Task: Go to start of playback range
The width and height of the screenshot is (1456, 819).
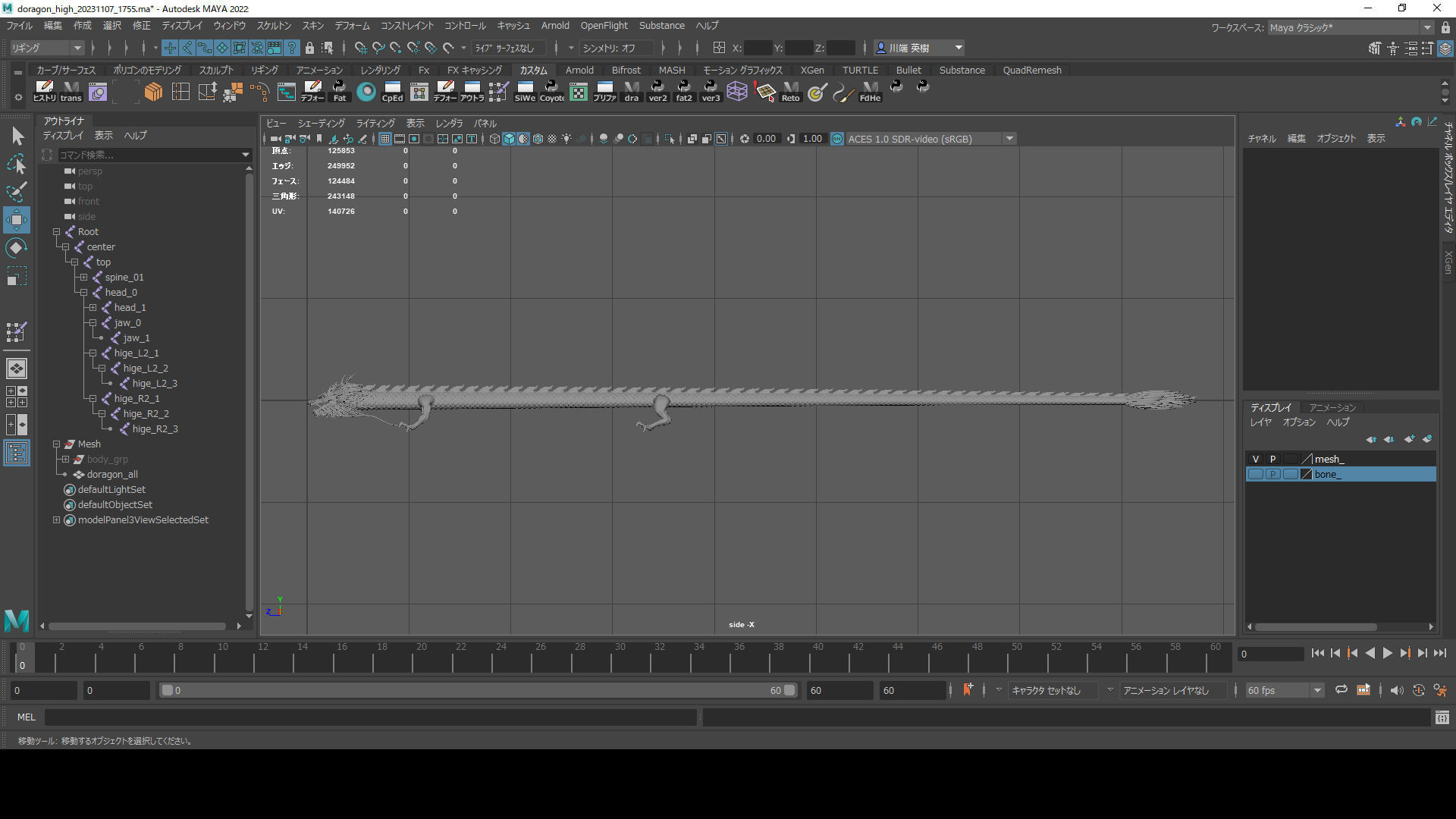Action: 1318,653
